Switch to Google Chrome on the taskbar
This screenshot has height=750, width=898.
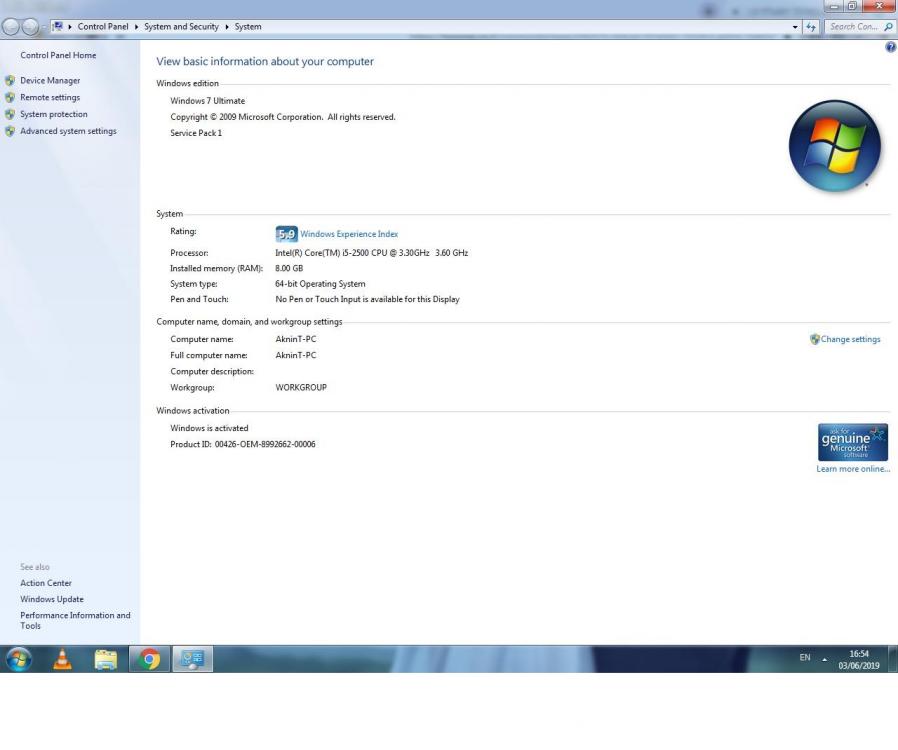pyautogui.click(x=149, y=660)
